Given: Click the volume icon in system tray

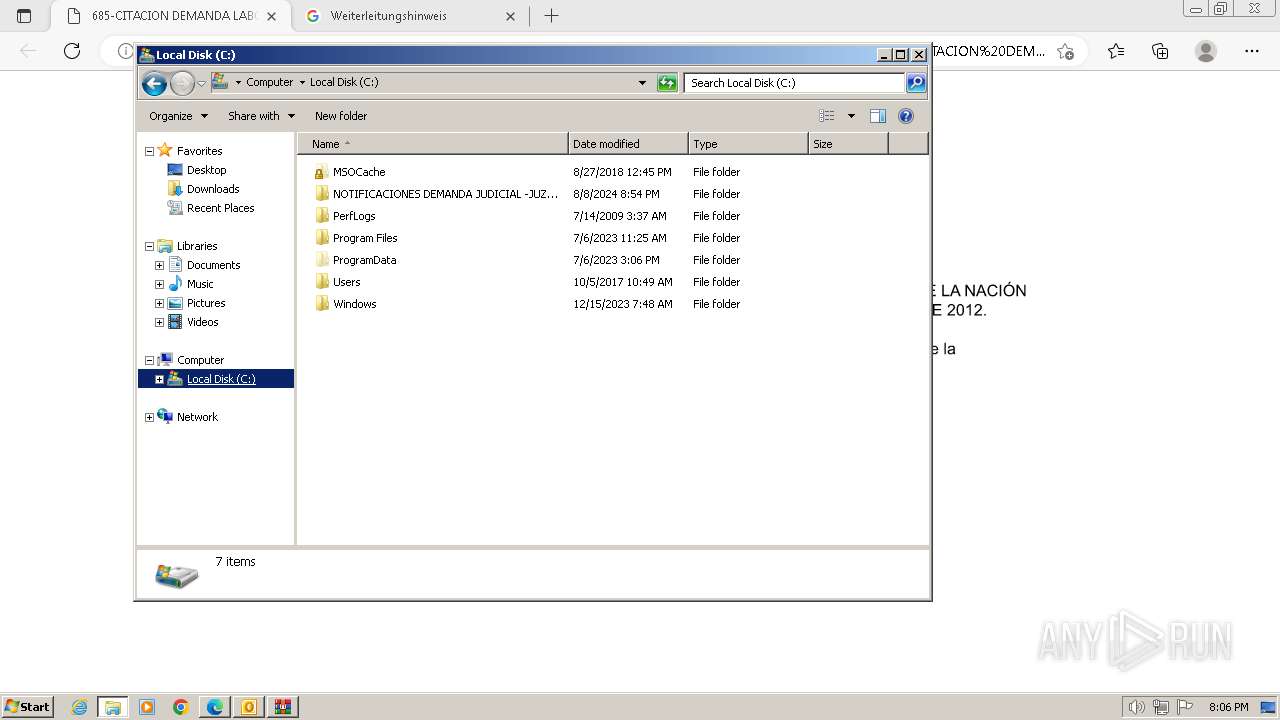Looking at the screenshot, I should (1137, 707).
